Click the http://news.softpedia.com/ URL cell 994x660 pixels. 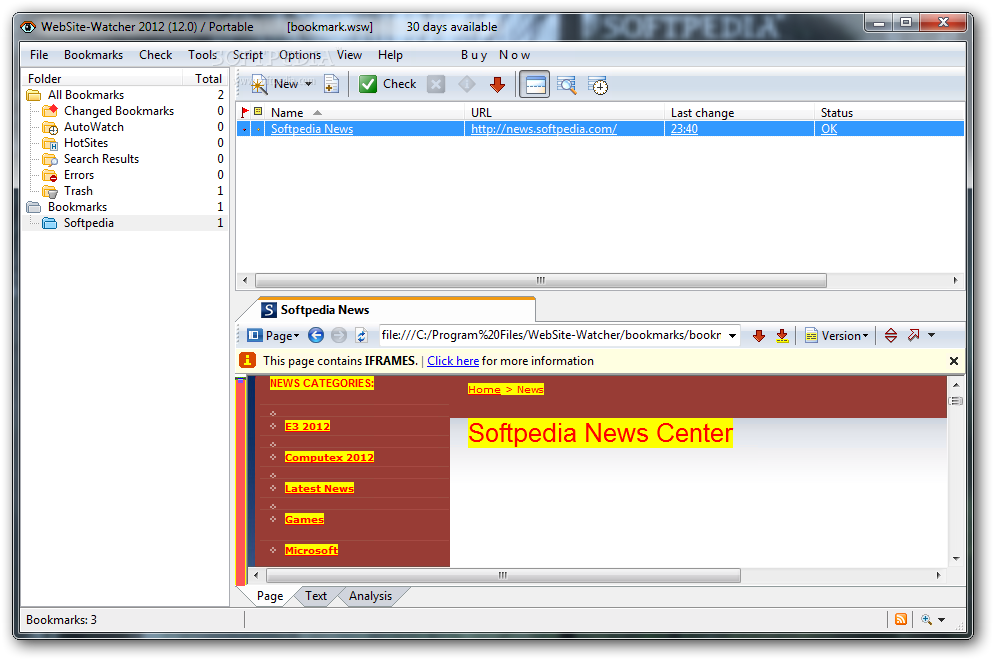coord(543,129)
